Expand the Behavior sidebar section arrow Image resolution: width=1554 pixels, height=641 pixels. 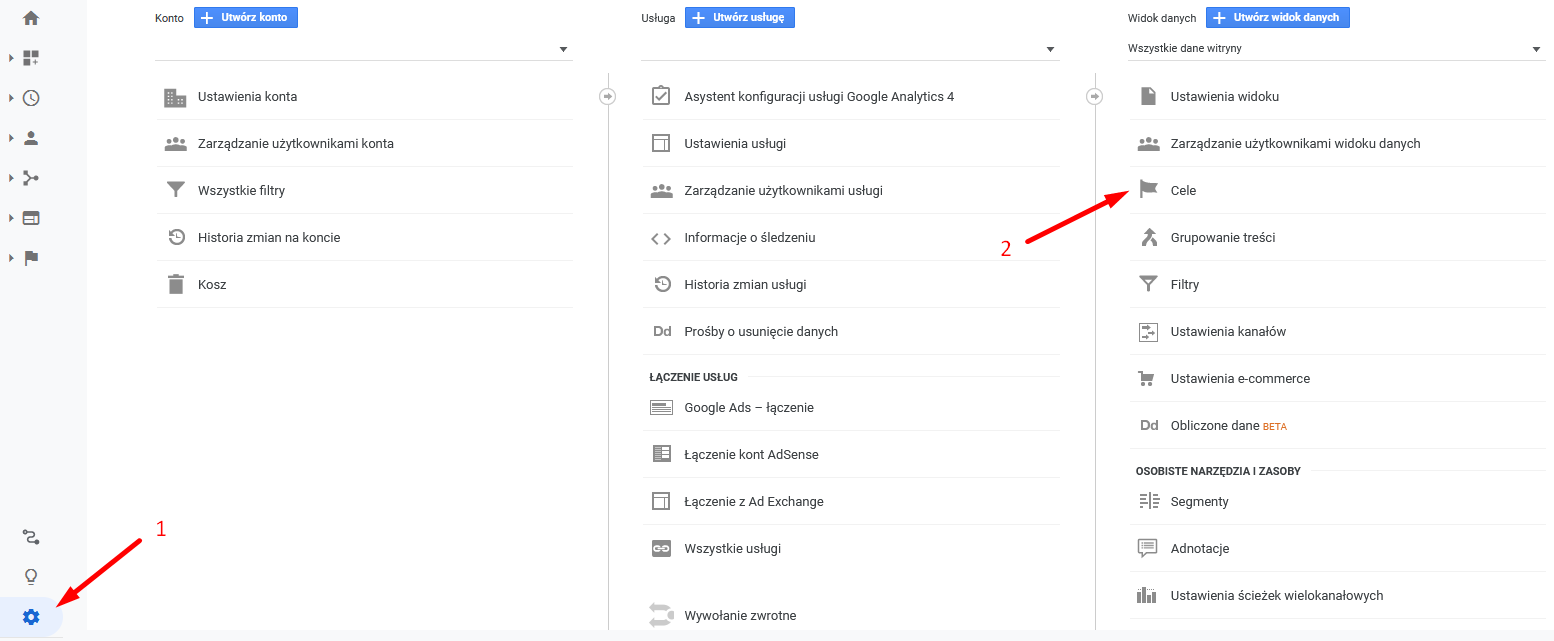click(11, 218)
